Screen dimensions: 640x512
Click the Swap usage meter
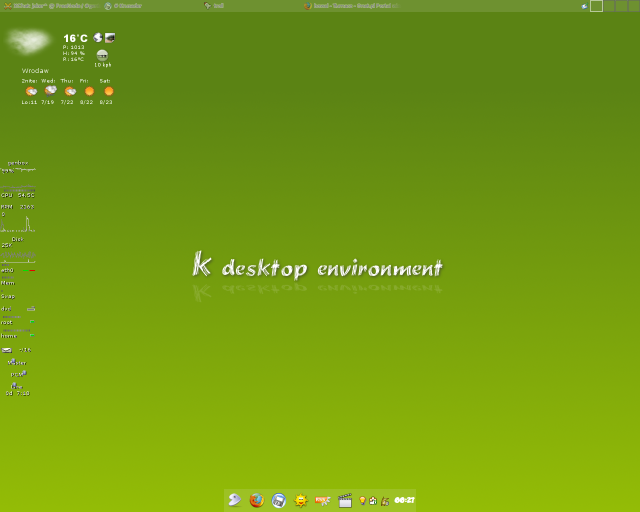(18, 296)
